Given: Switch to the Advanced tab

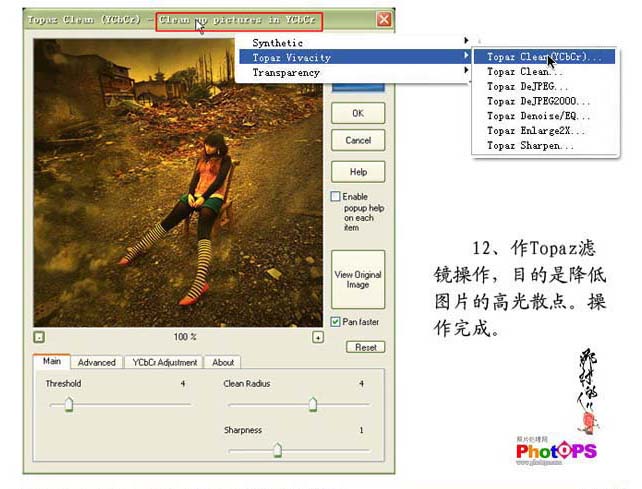Looking at the screenshot, I should (97, 362).
